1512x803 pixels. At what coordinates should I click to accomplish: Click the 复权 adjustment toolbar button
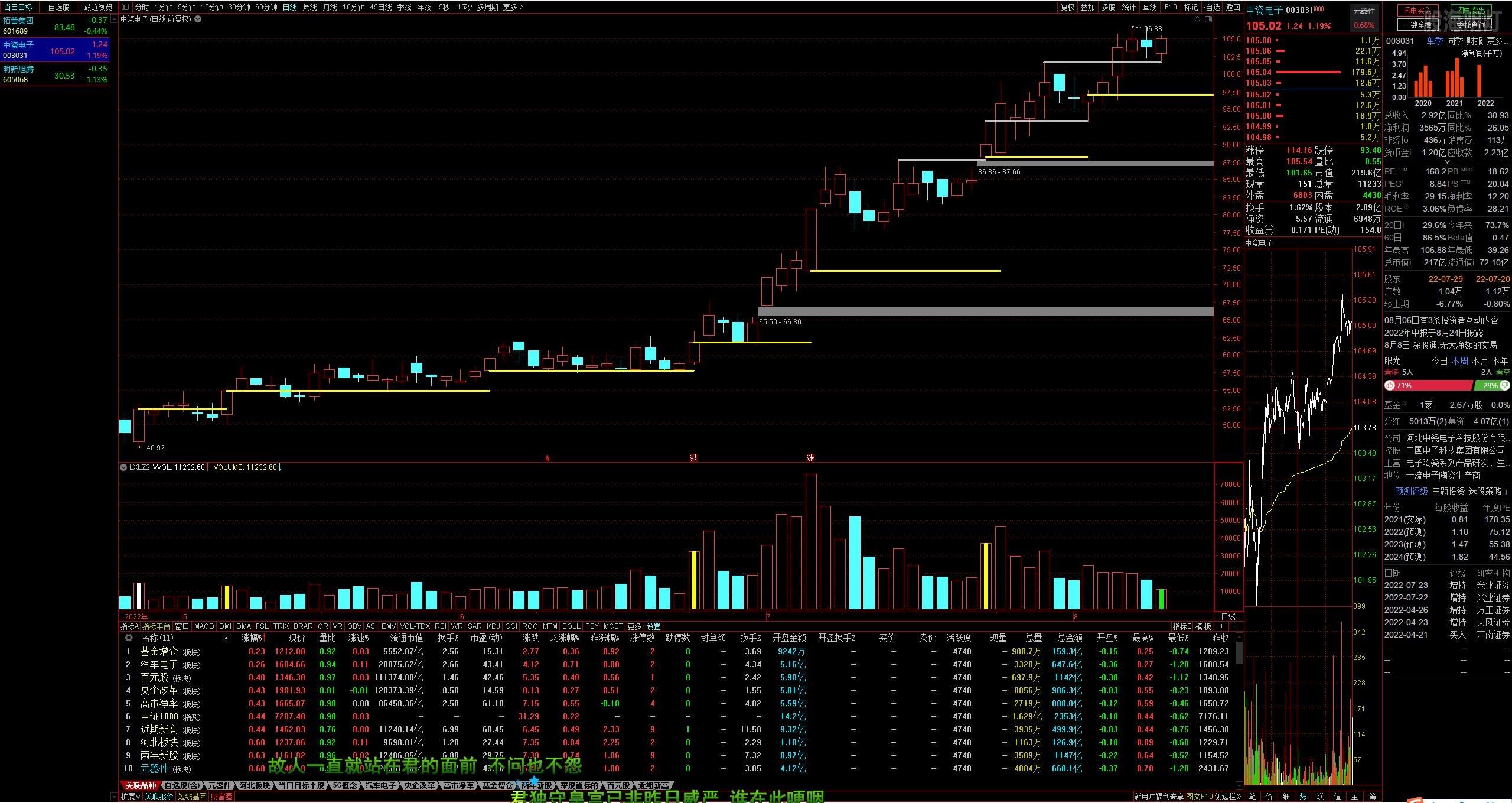point(1067,7)
